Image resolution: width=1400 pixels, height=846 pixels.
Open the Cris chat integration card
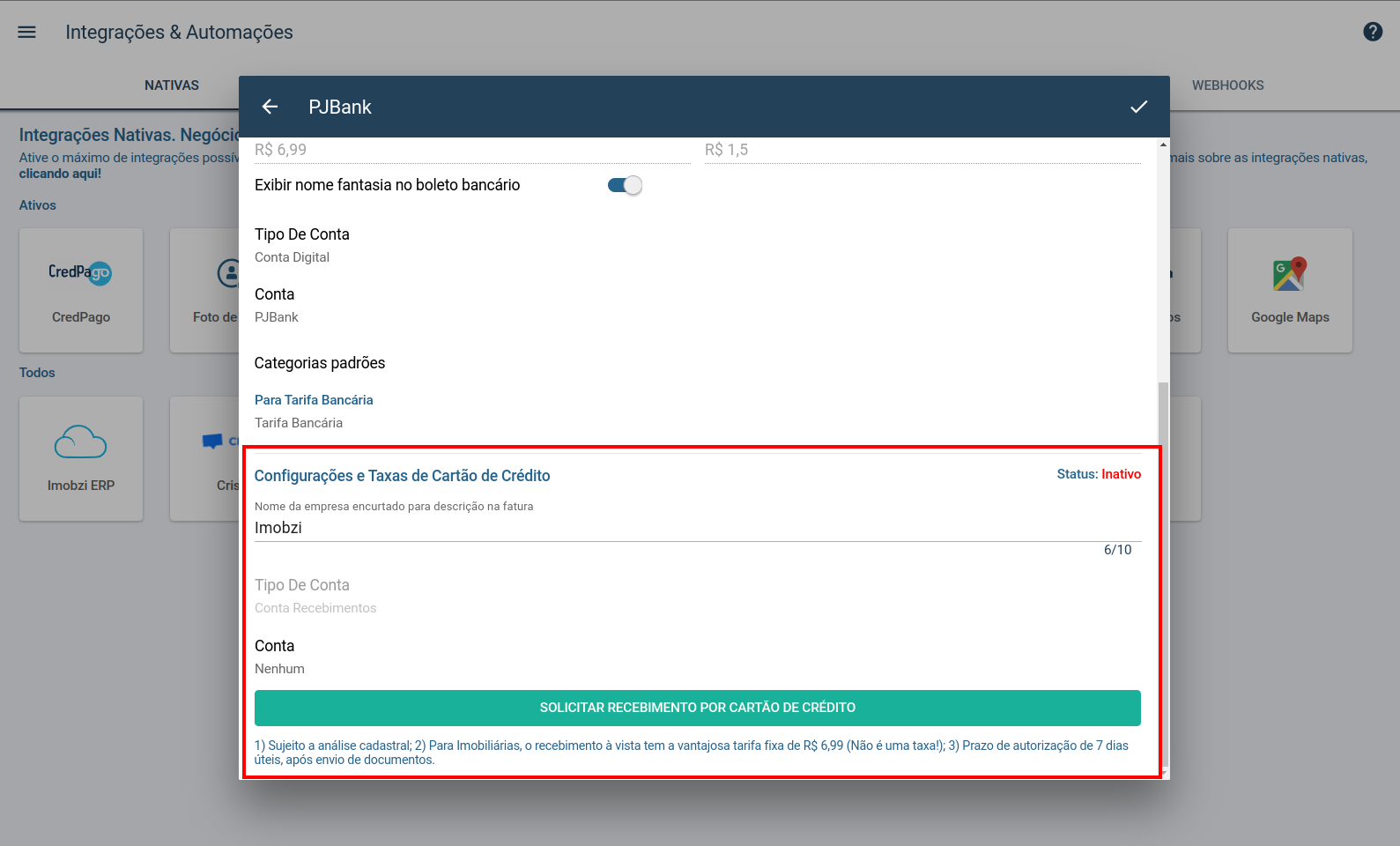204,458
